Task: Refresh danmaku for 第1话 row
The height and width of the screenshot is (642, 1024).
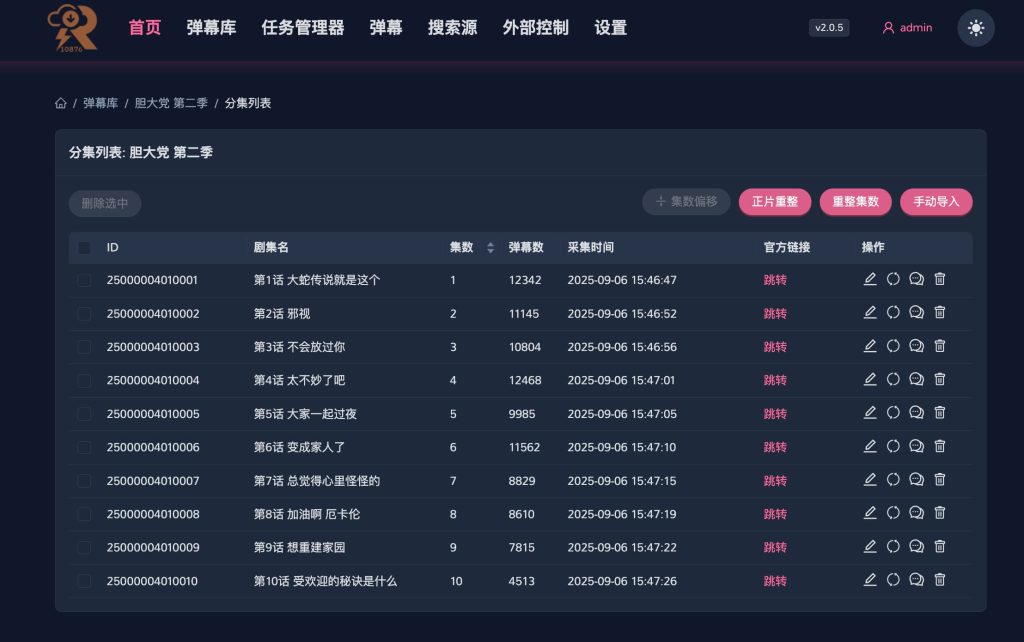Action: [x=893, y=280]
